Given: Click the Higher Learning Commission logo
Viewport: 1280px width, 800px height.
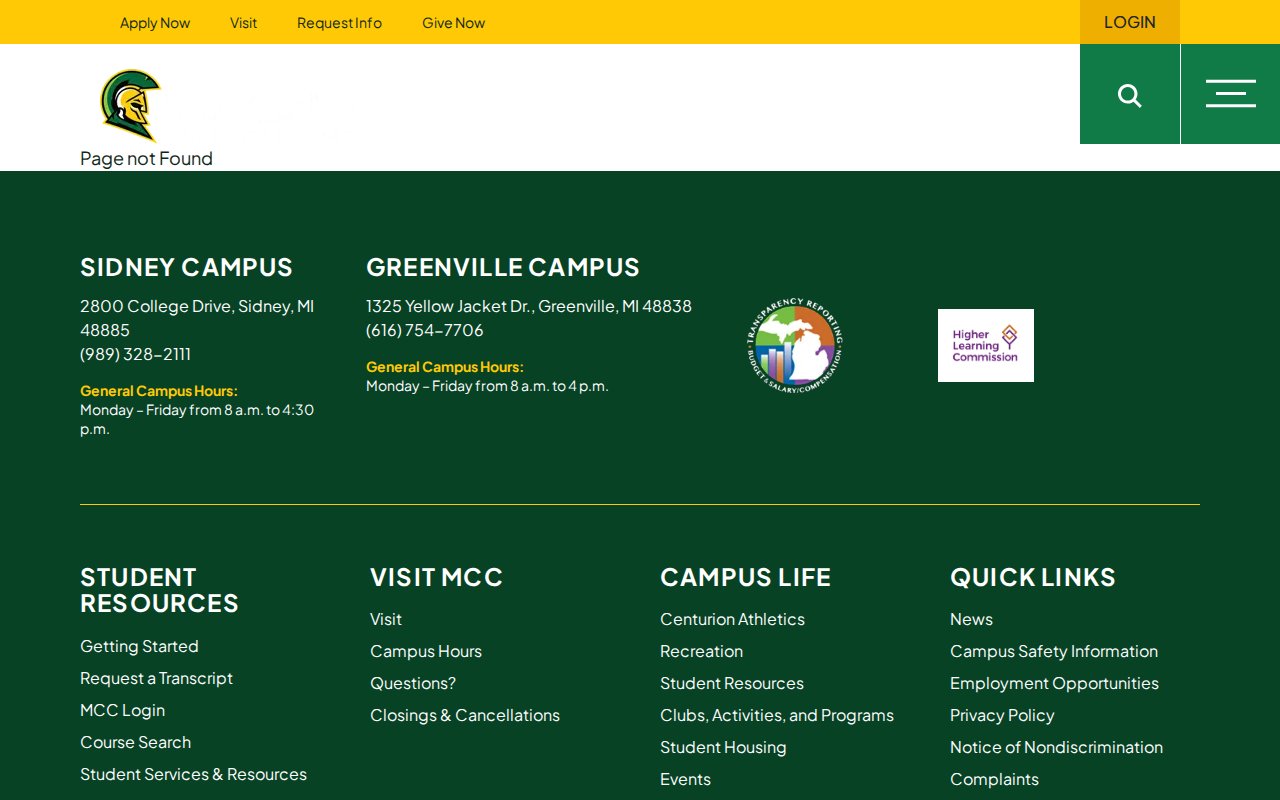Looking at the screenshot, I should 985,345.
